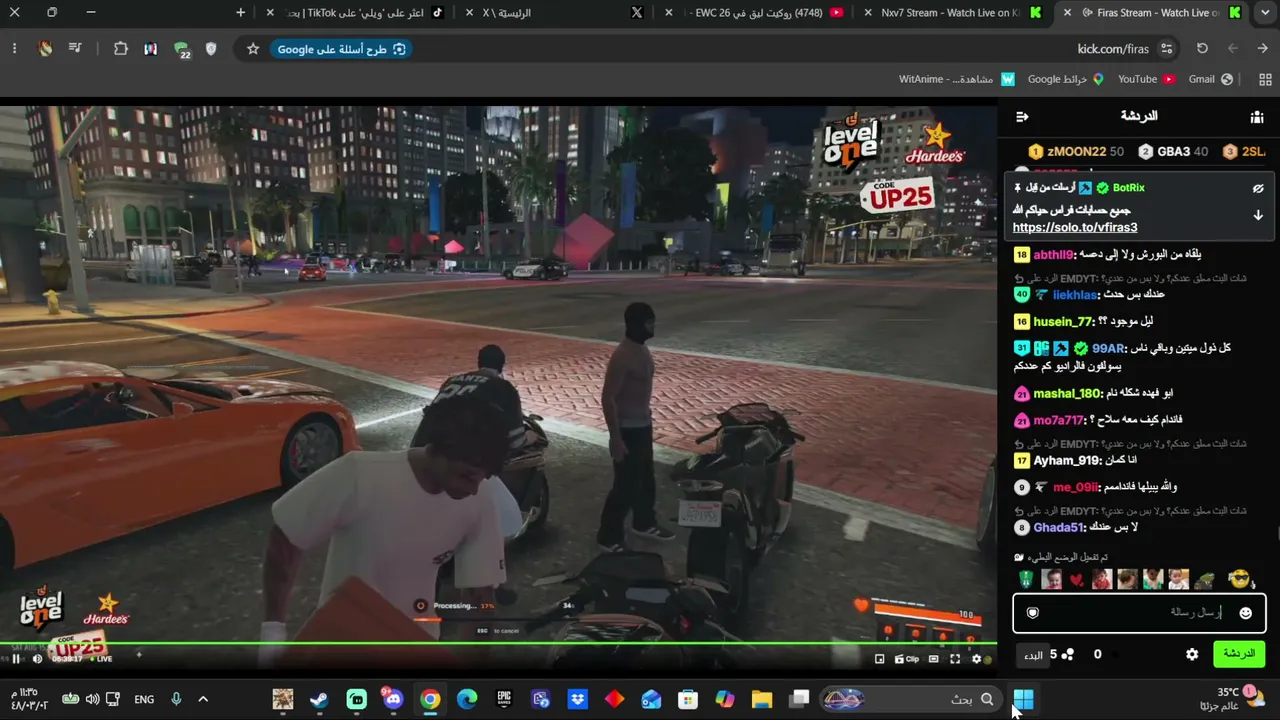Open a new browser tab

[x=240, y=13]
